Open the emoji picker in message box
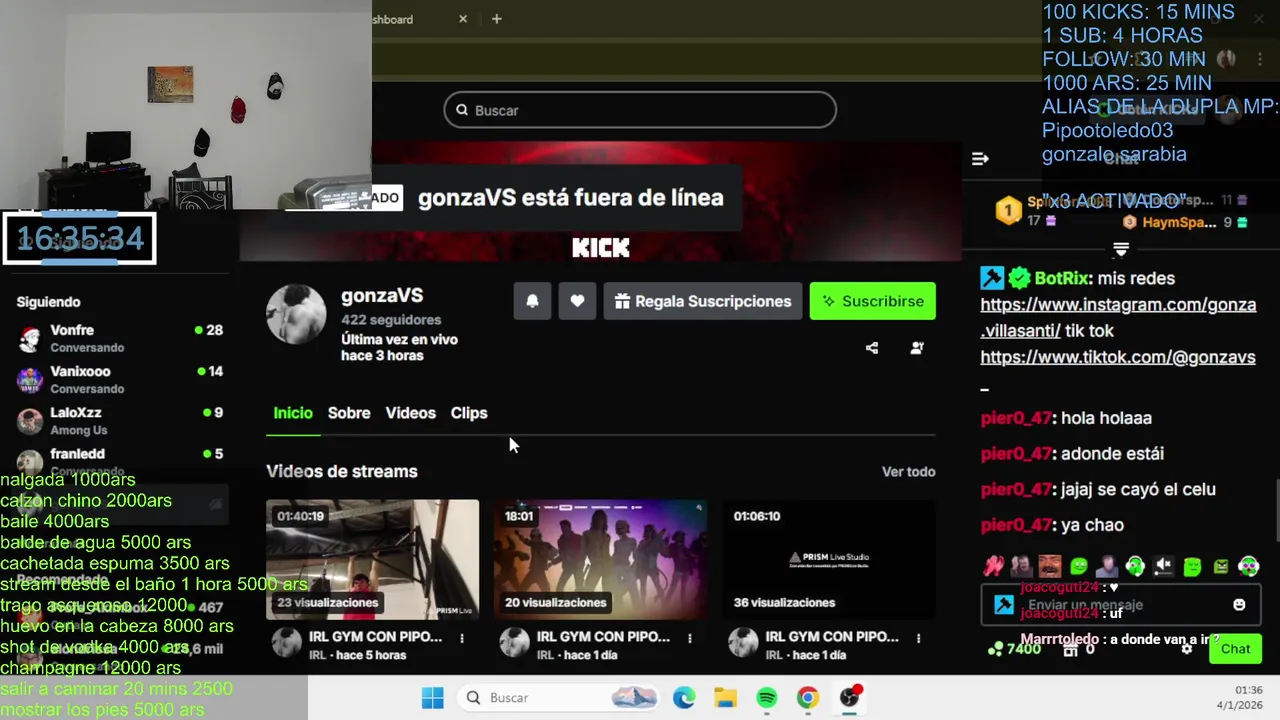Image resolution: width=1280 pixels, height=720 pixels. [1239, 605]
